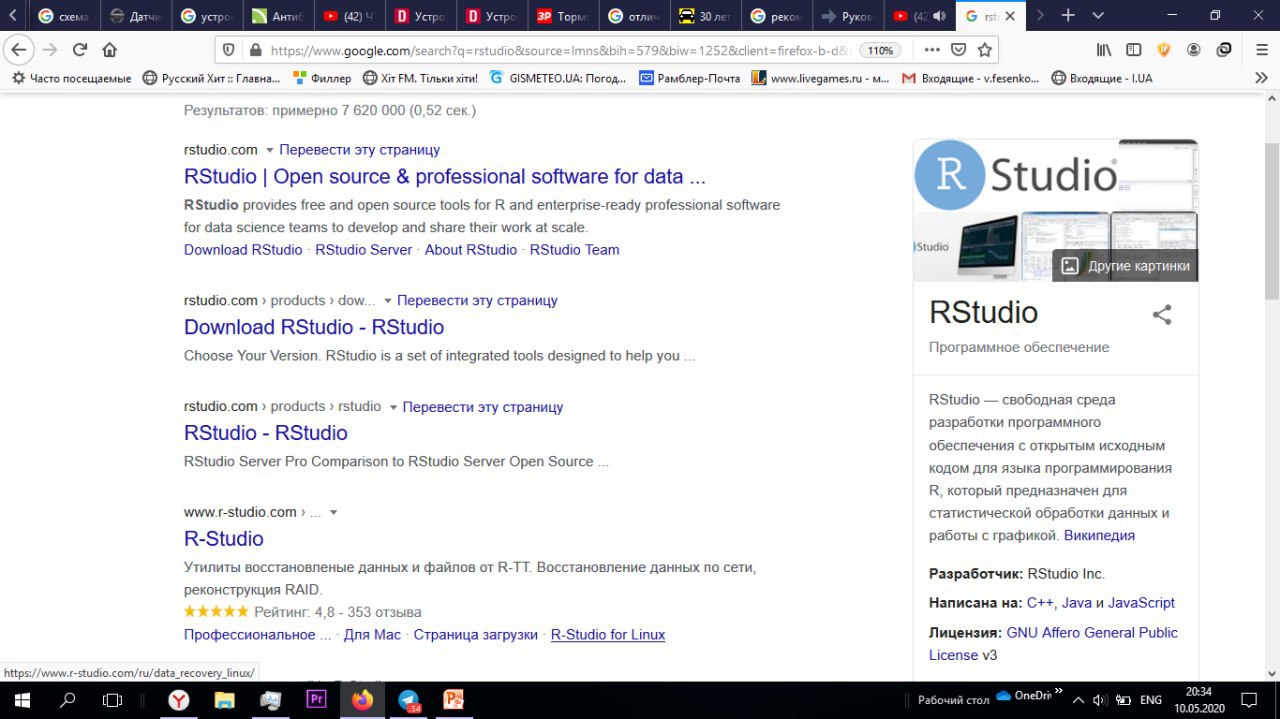Open File Explorer from taskbar
This screenshot has width=1280, height=719.
click(x=224, y=700)
